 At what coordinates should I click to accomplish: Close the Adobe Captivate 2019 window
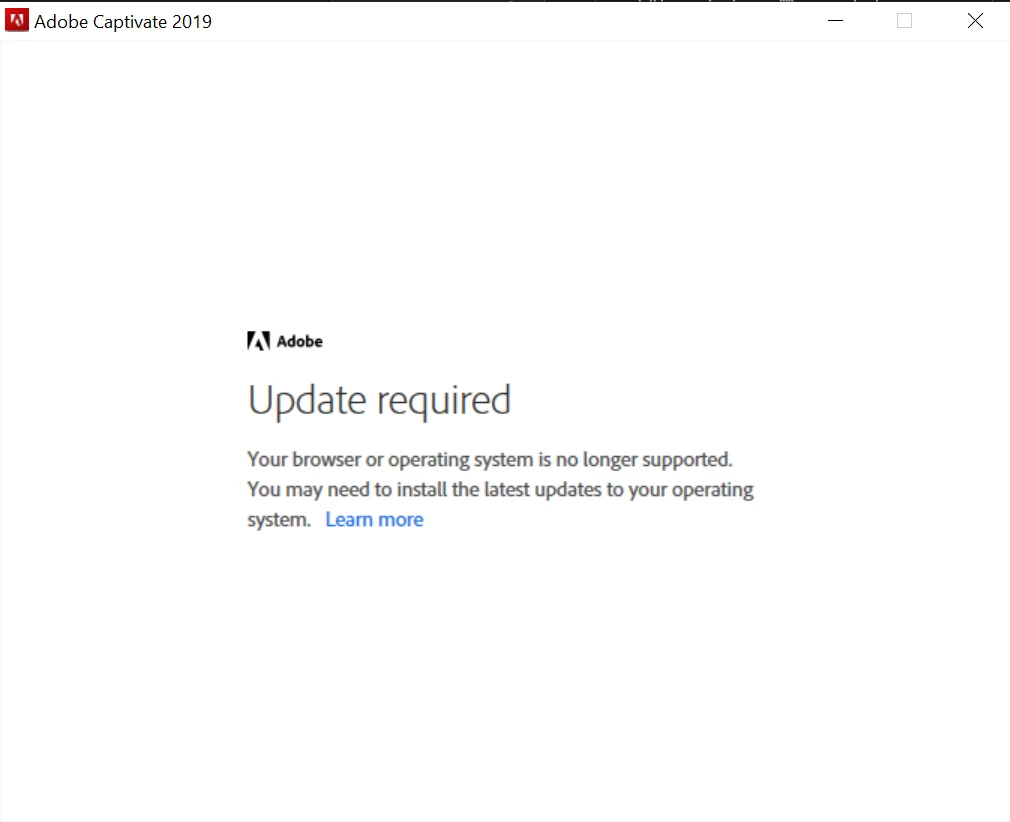(975, 21)
